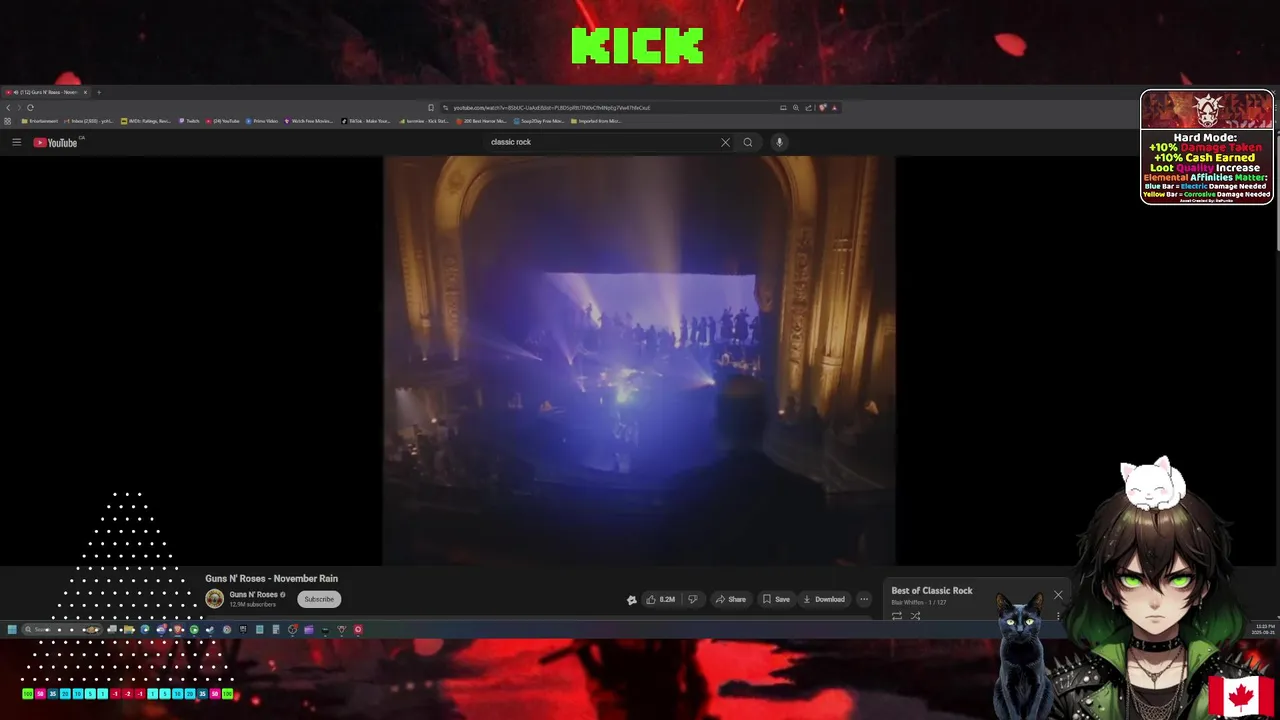Image resolution: width=1280 pixels, height=720 pixels.
Task: Bookmark this page via address bar icon
Action: [431, 107]
